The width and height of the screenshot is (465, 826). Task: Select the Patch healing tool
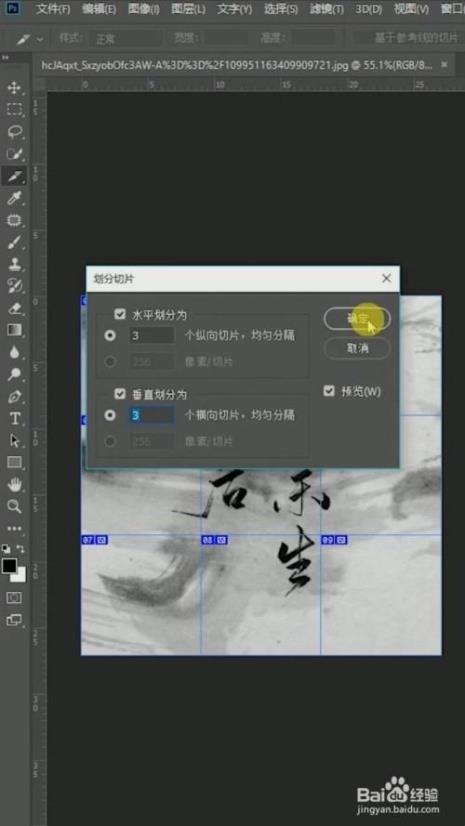pos(14,220)
